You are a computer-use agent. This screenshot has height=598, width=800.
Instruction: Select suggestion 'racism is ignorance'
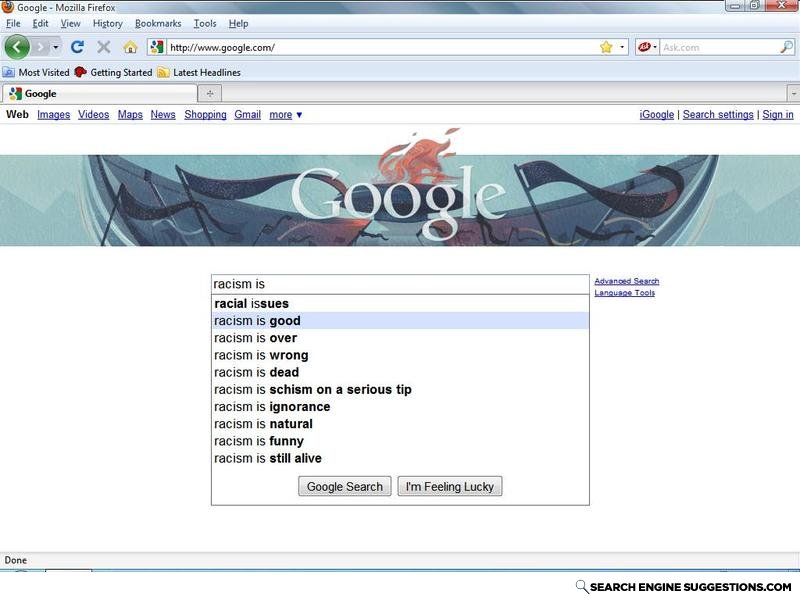click(401, 407)
